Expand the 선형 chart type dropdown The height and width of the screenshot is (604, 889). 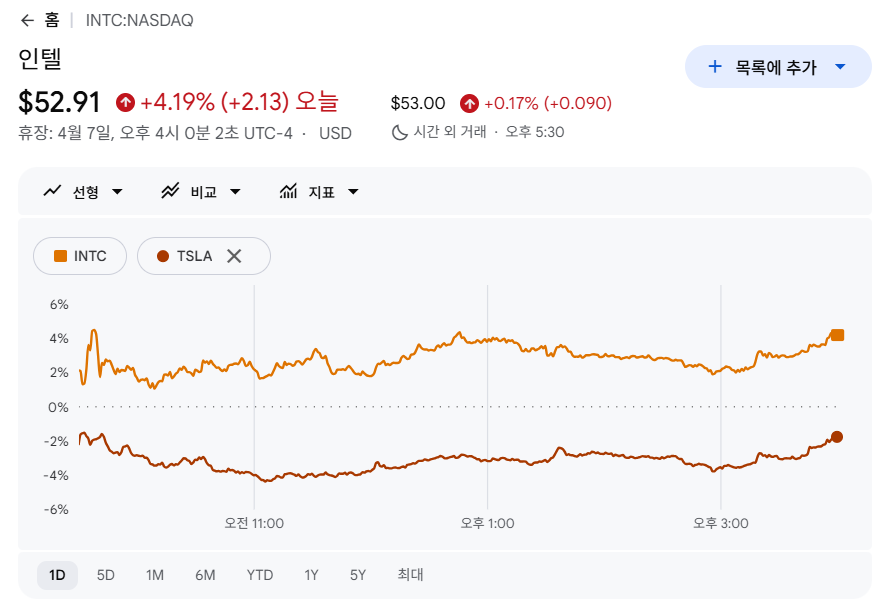click(x=117, y=192)
